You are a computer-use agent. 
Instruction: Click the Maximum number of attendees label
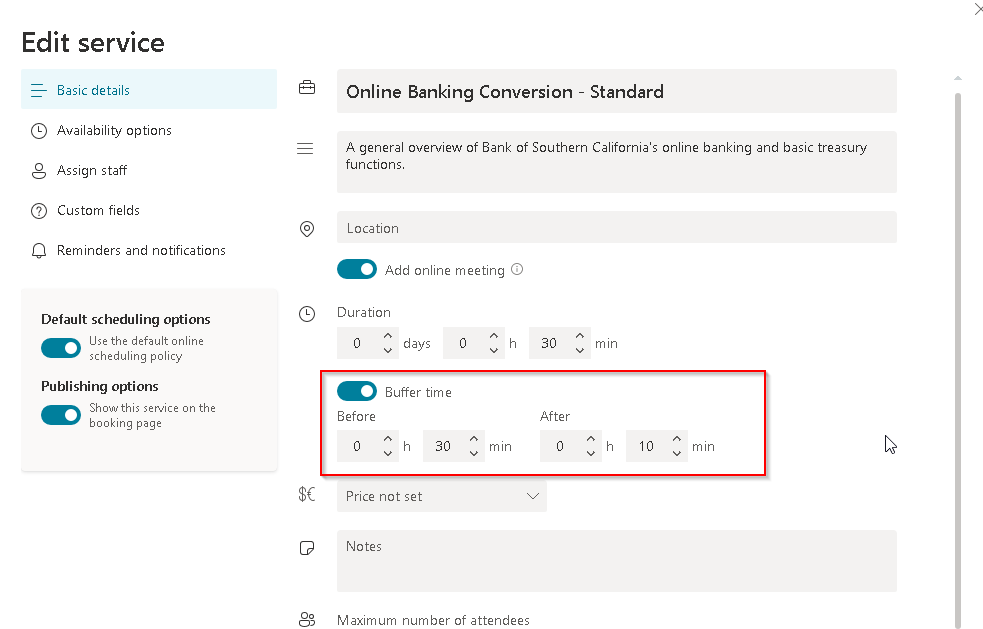433,620
